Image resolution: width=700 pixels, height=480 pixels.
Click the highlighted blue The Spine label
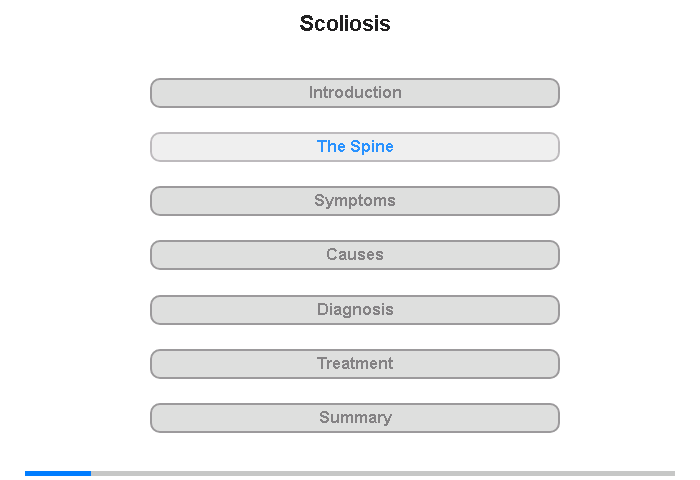click(x=355, y=147)
